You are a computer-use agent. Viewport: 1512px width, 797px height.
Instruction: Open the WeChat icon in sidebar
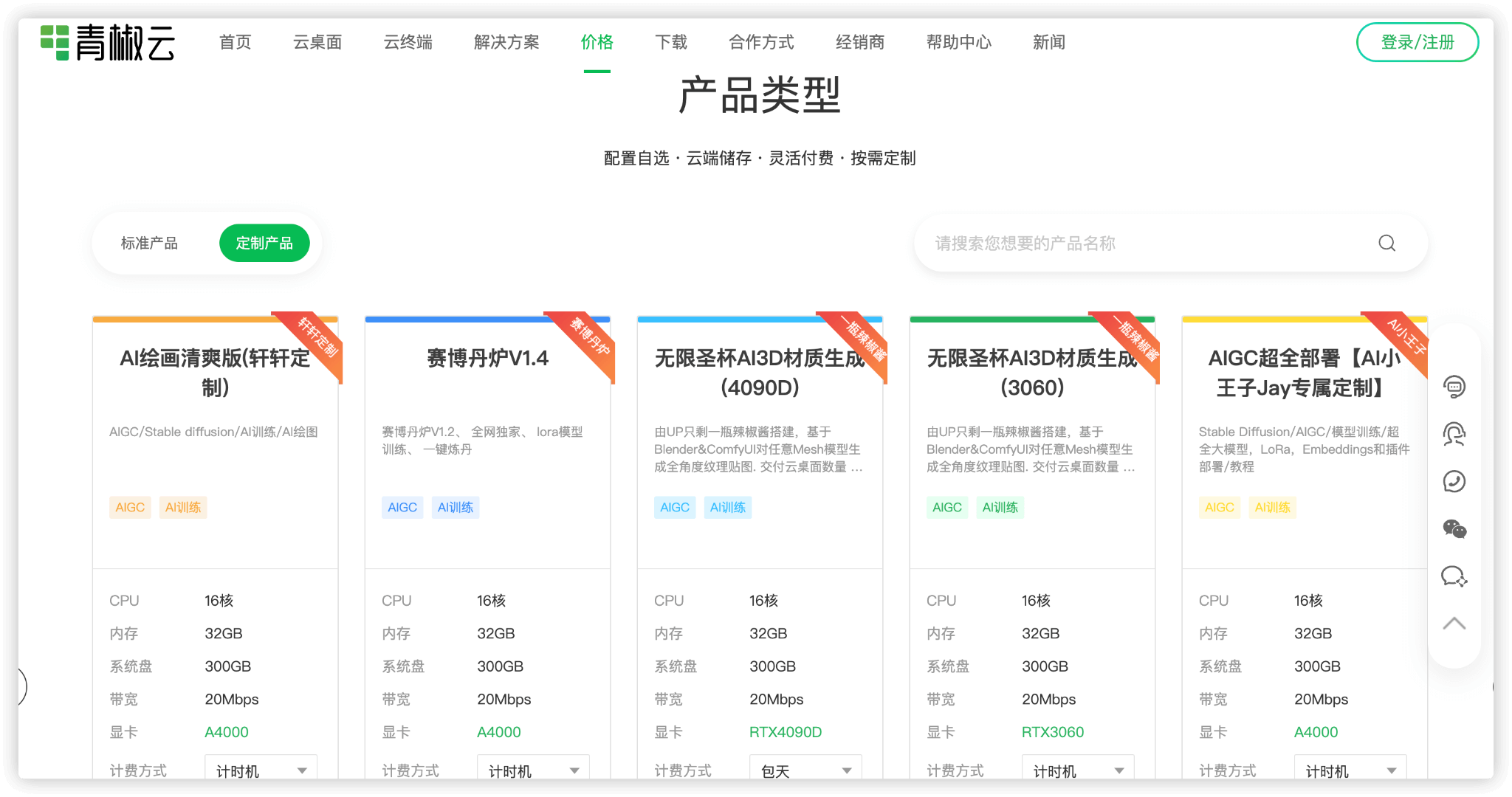coord(1454,528)
